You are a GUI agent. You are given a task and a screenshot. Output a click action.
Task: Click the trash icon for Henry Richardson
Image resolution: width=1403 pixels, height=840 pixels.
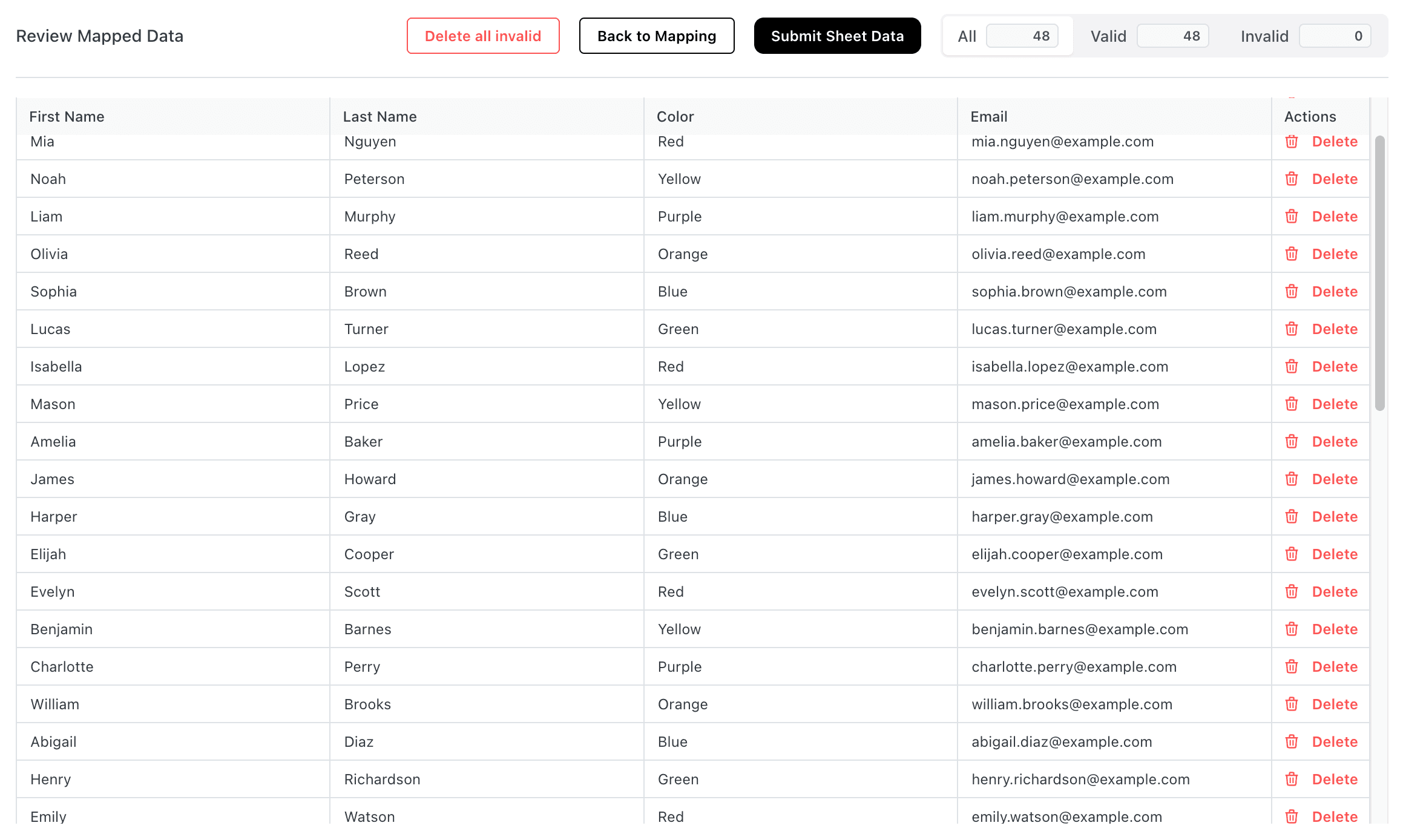pos(1292,779)
